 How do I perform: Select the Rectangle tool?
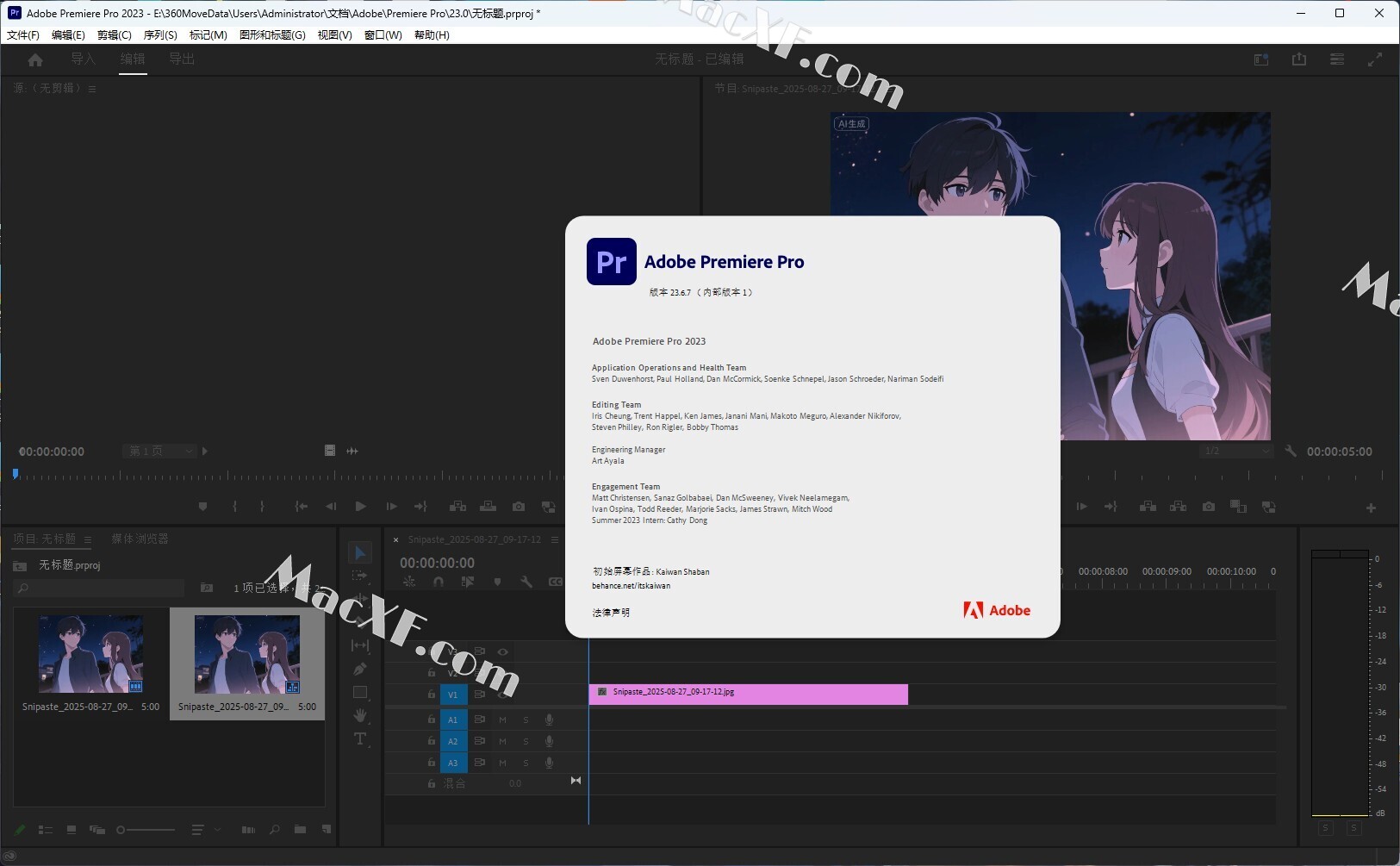pyautogui.click(x=360, y=692)
